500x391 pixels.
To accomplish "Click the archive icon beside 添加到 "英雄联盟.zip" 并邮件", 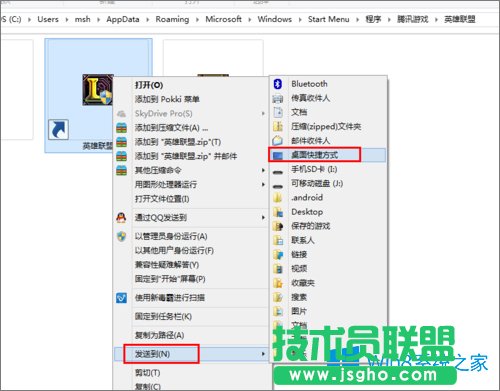I will pyautogui.click(x=121, y=156).
